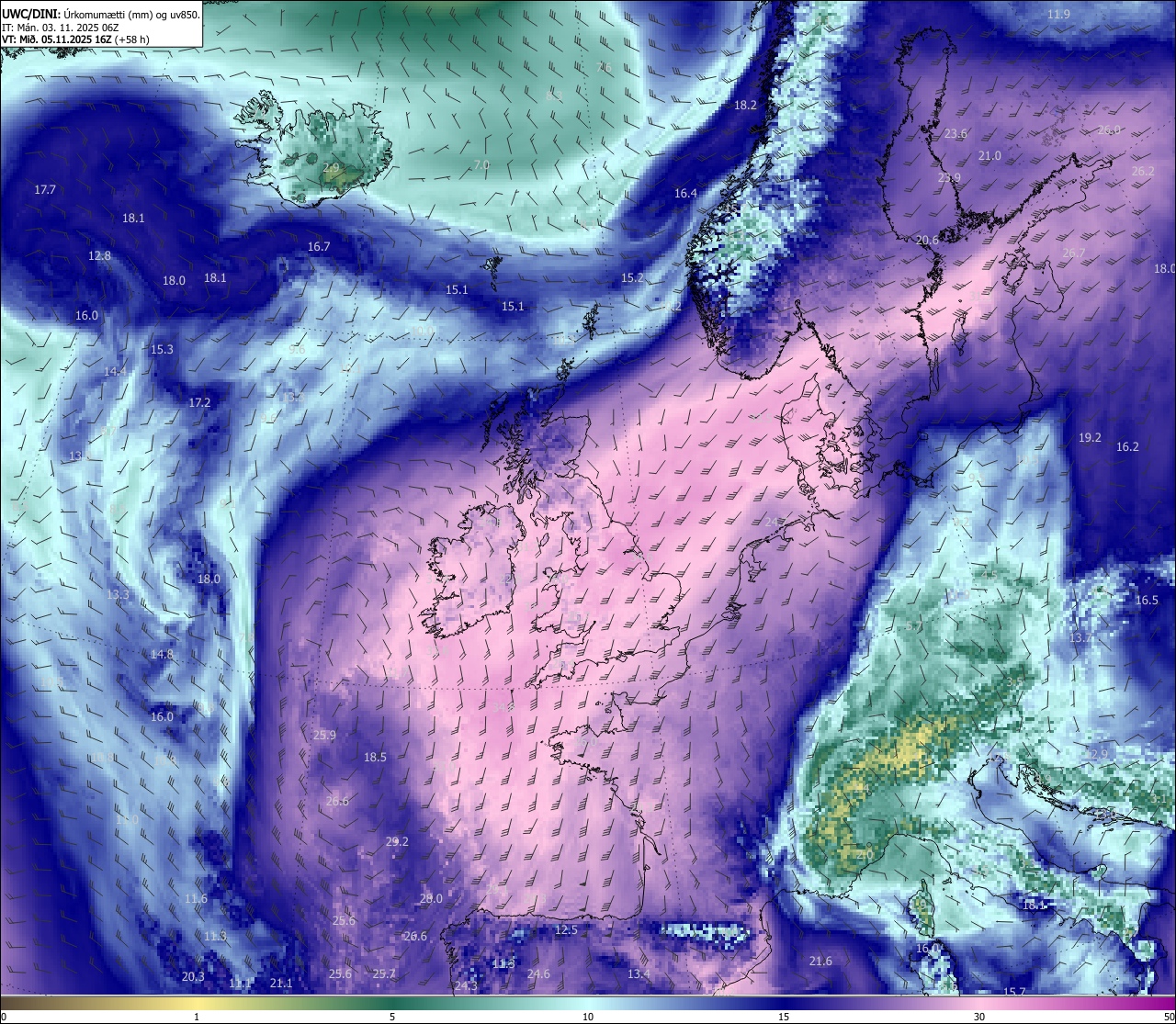The image size is (1176, 1024).
Task: Click the 23.9 value label
Action: 949,178
